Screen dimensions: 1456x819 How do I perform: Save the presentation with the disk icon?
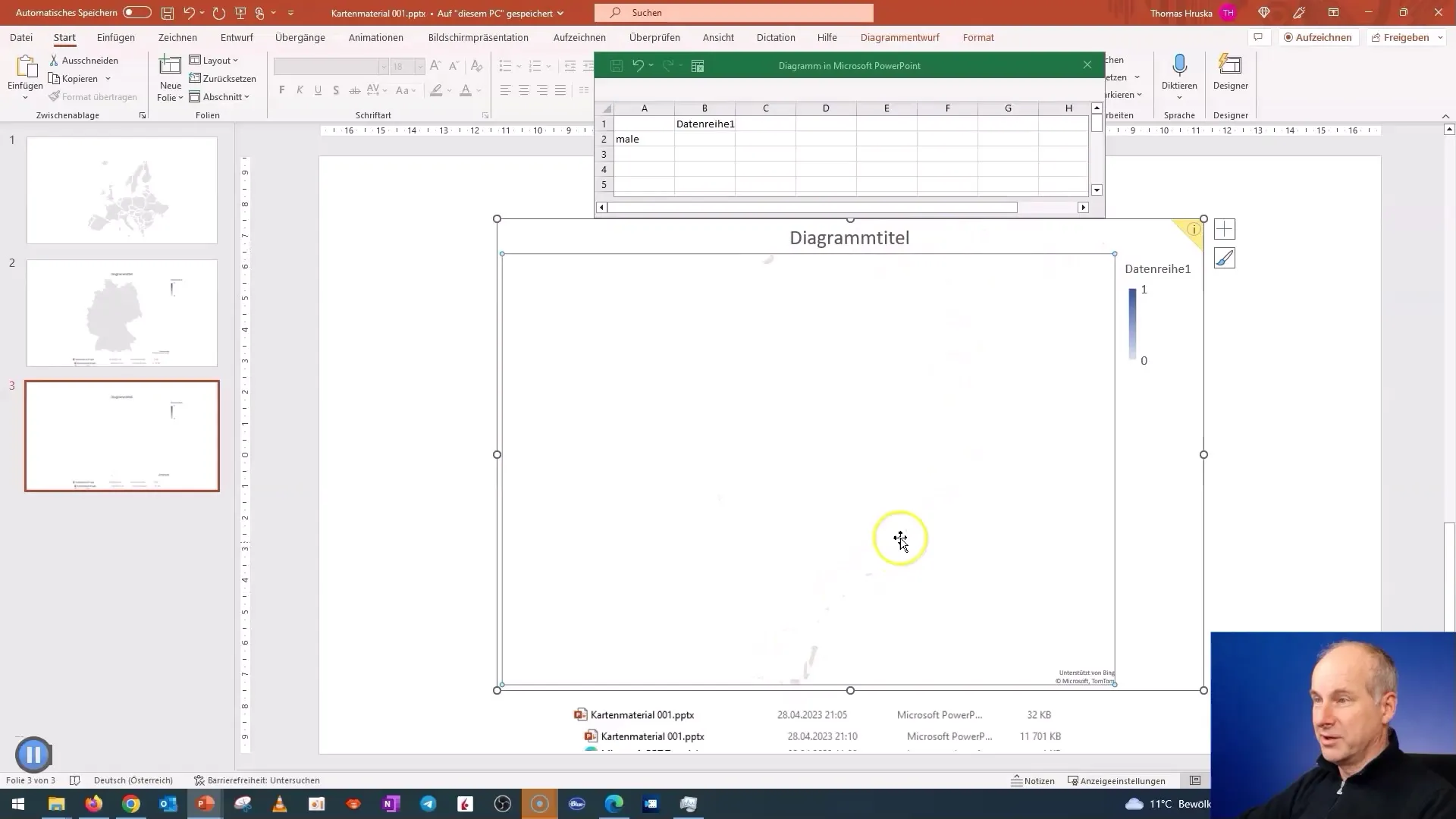pos(167,13)
